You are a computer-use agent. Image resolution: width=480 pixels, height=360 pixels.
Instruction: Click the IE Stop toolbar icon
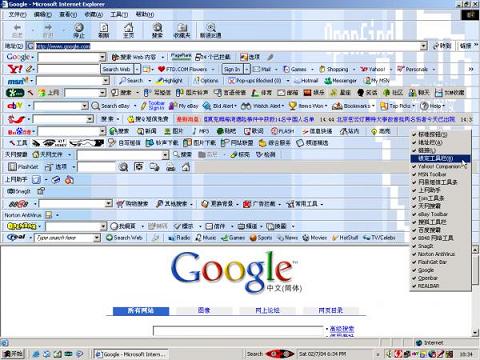click(79, 28)
